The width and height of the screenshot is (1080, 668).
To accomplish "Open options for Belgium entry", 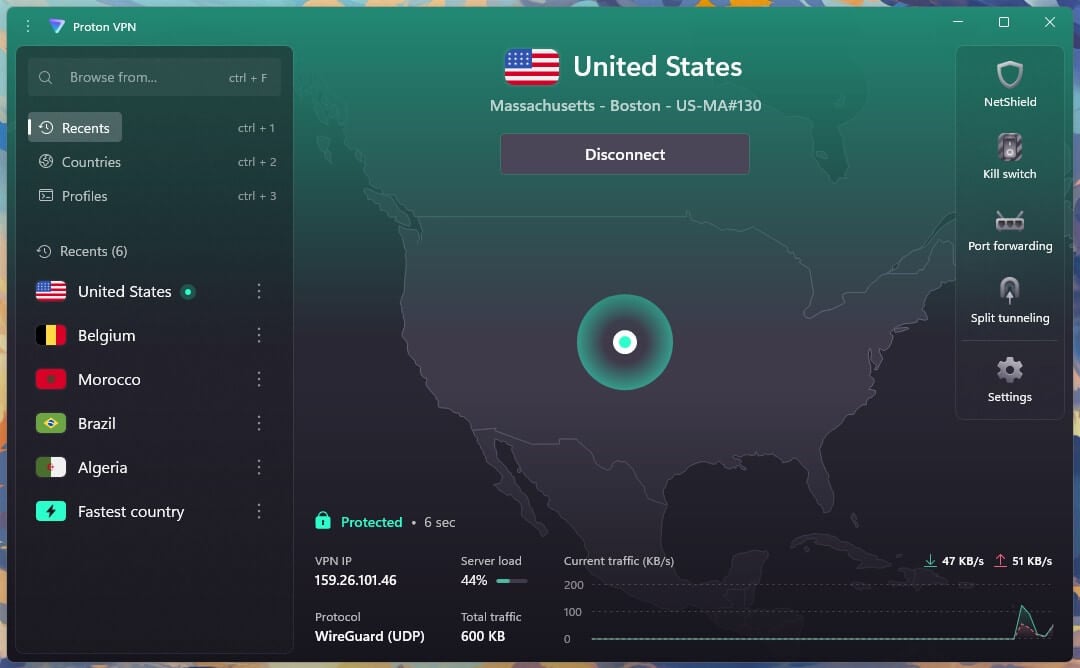I will (x=259, y=335).
